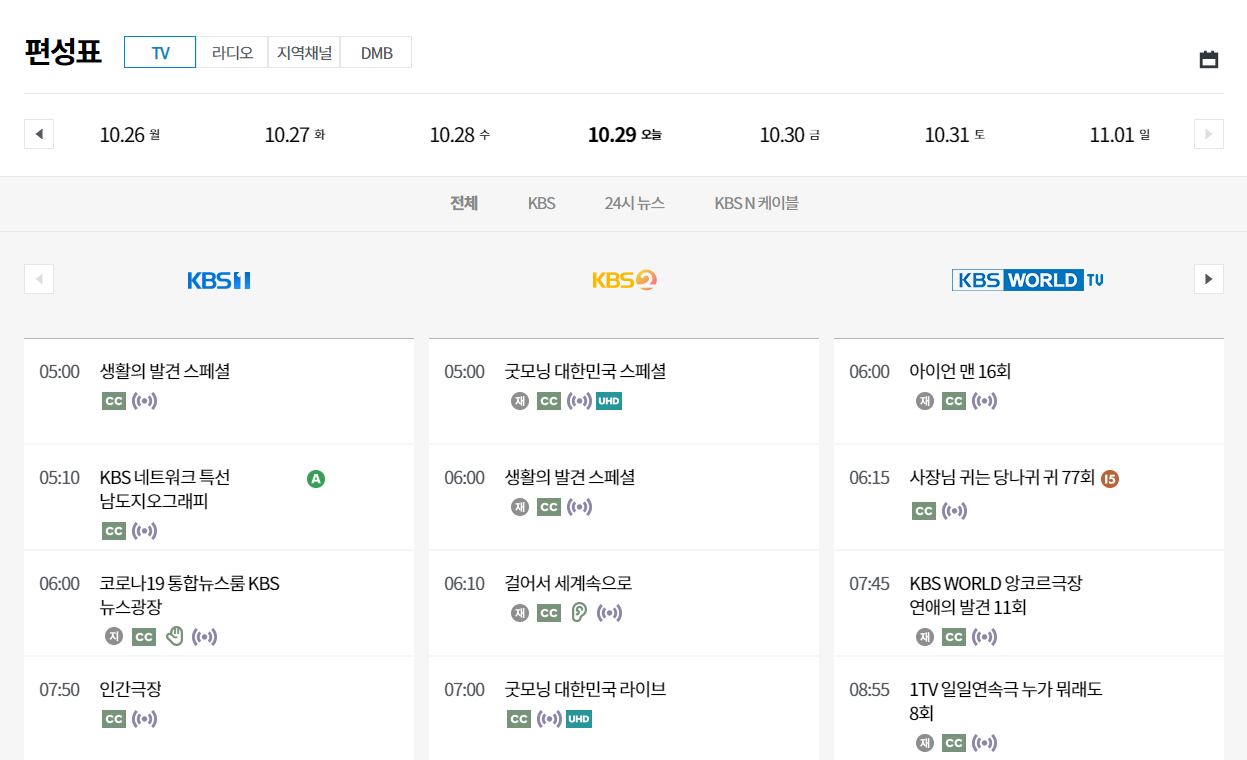Select the KBS channel filter
1247x760 pixels.
tap(541, 203)
